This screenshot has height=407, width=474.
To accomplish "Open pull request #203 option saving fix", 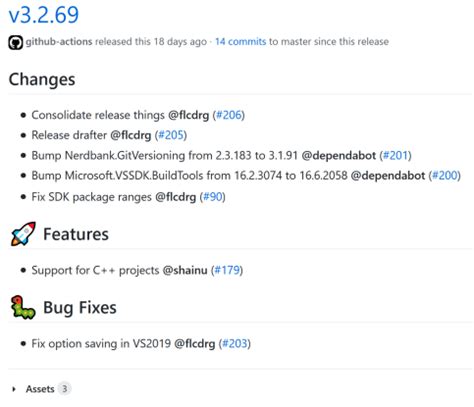I will click(x=235, y=343).
